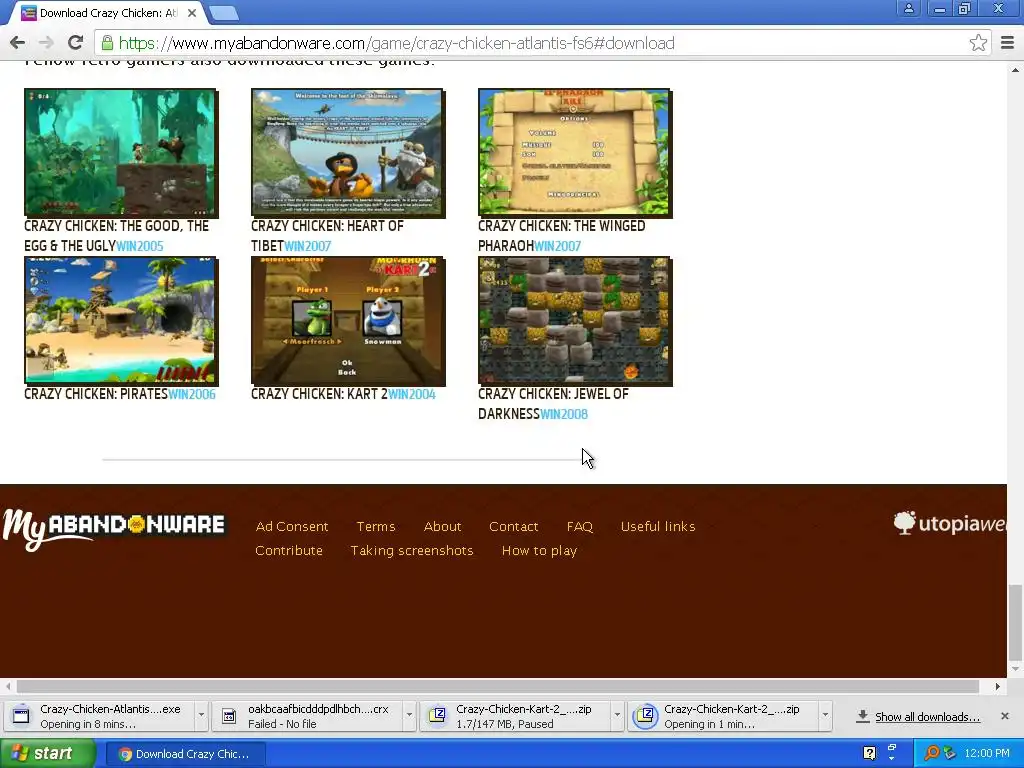Viewport: 1024px width, 768px height.
Task: Select the Download Crazy Chicken browser tab
Action: coord(108,12)
